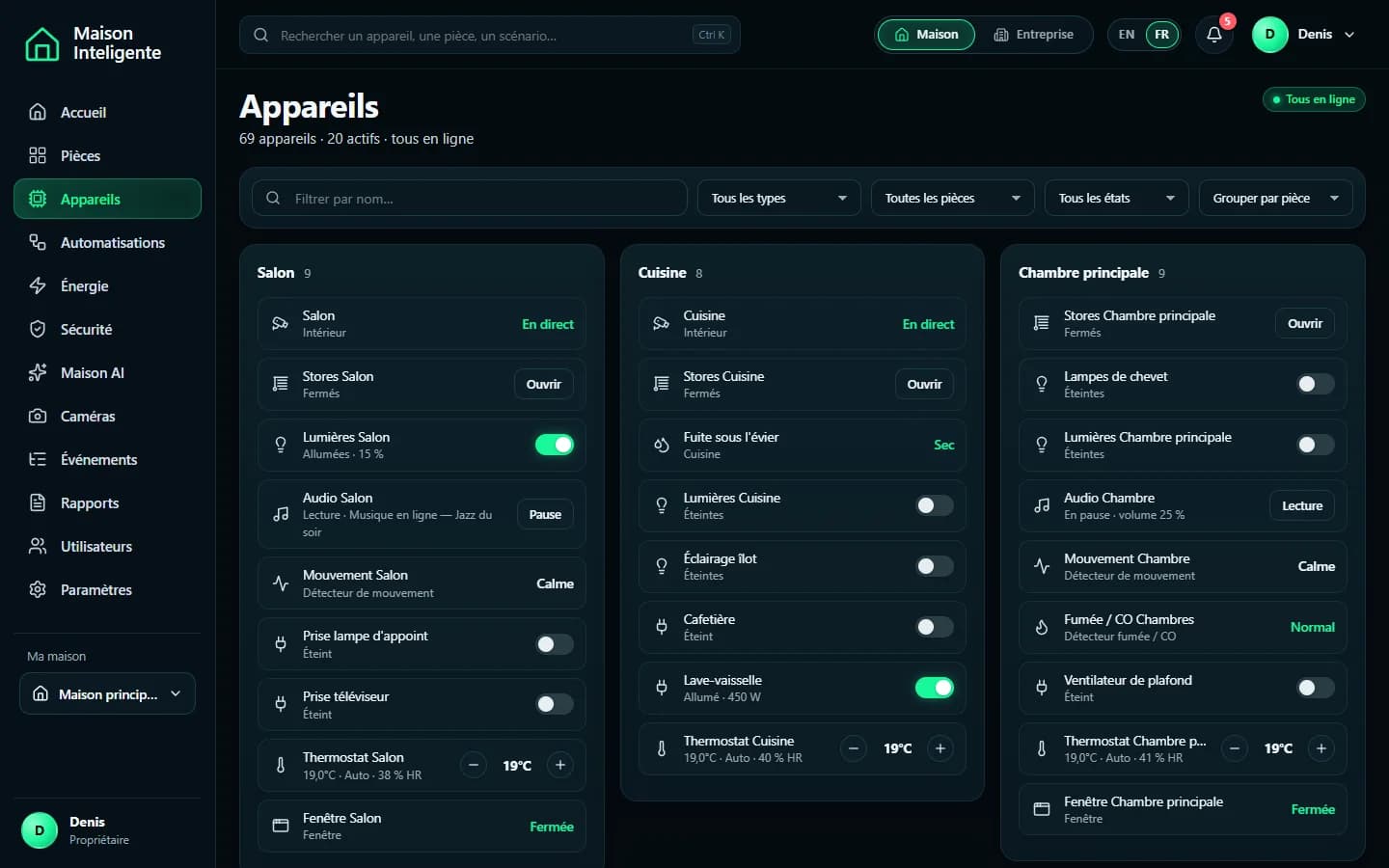Select the EN language option
This screenshot has width=1389, height=868.
(x=1127, y=35)
